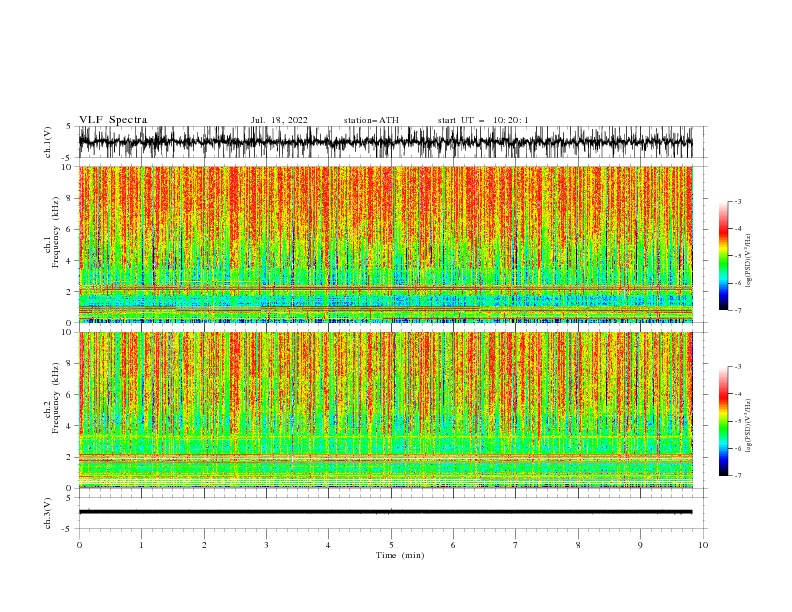Click the "VLF Spectra" plot title

(x=113, y=120)
